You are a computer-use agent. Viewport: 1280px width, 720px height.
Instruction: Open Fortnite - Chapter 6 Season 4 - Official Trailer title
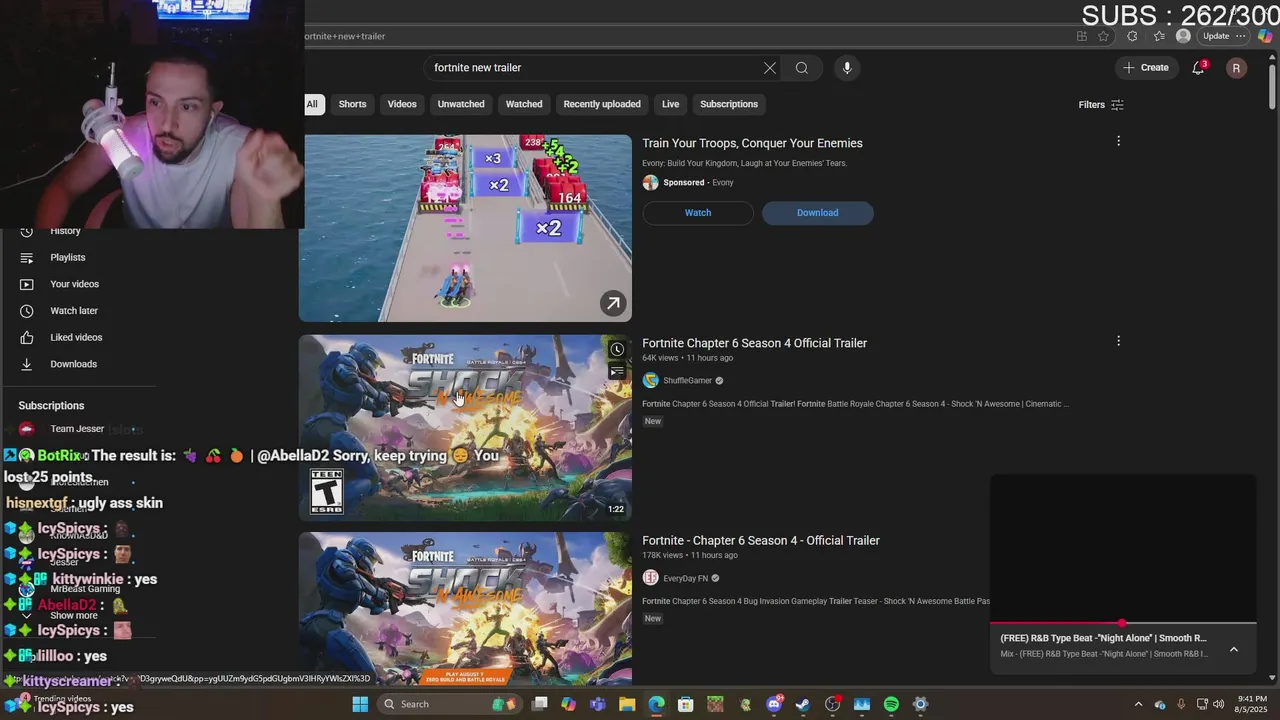click(761, 541)
